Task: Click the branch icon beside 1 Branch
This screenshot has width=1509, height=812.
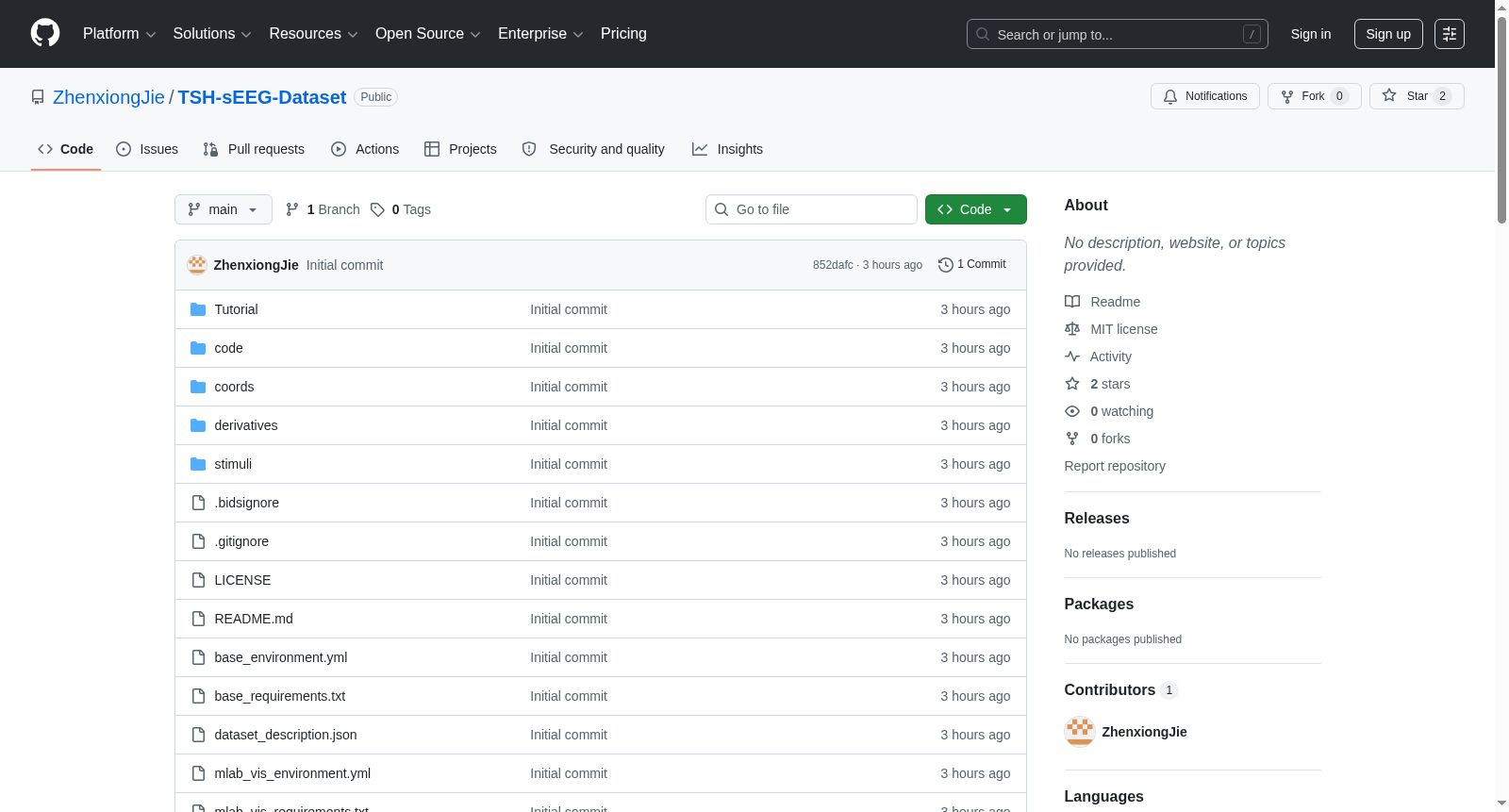Action: click(x=292, y=209)
